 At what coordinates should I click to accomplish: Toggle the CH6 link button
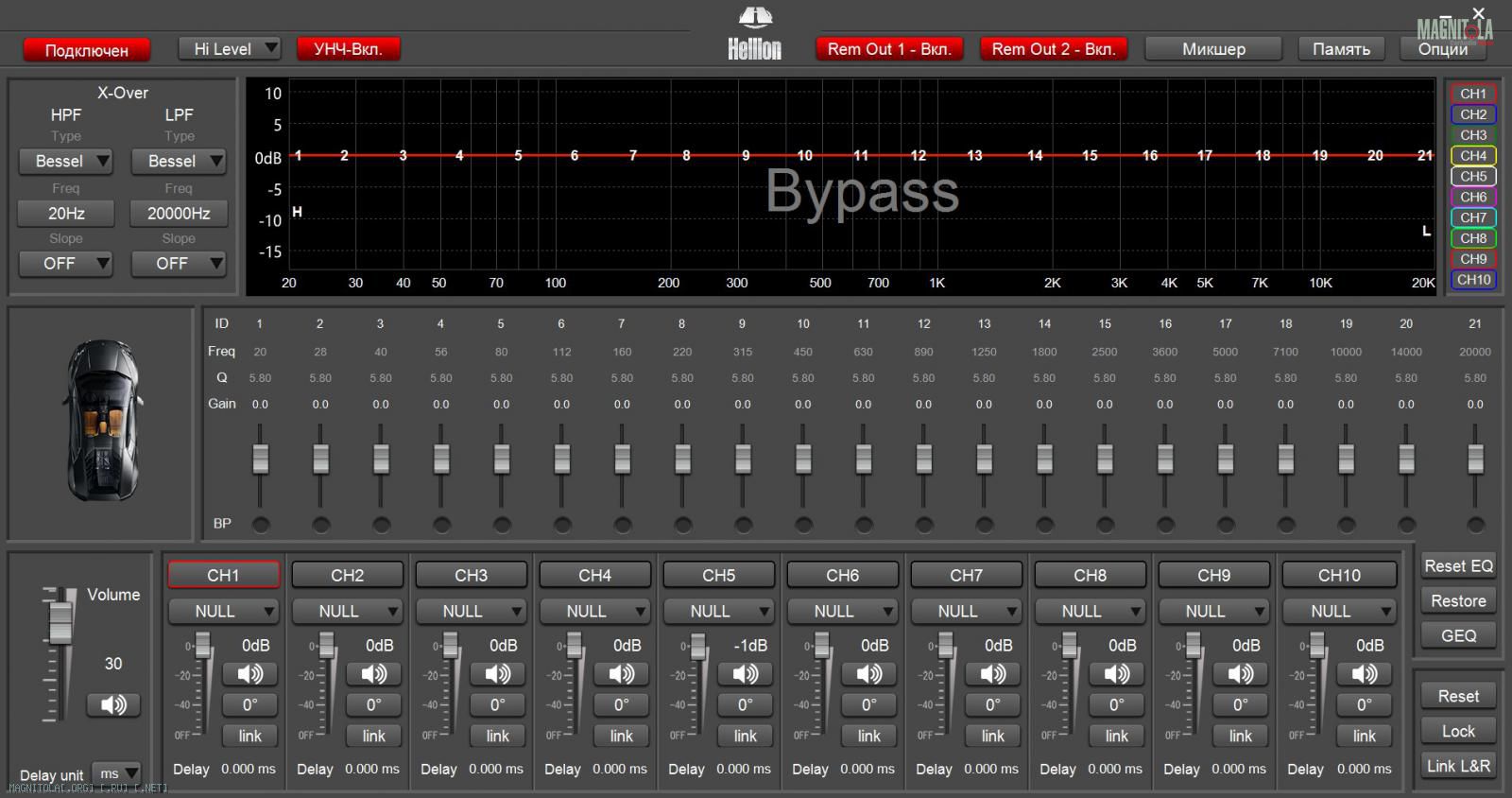(x=868, y=736)
